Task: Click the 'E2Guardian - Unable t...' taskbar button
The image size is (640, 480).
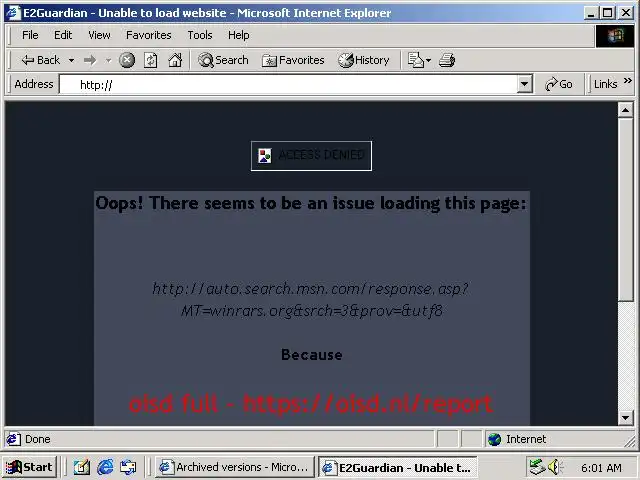Action: (398, 467)
